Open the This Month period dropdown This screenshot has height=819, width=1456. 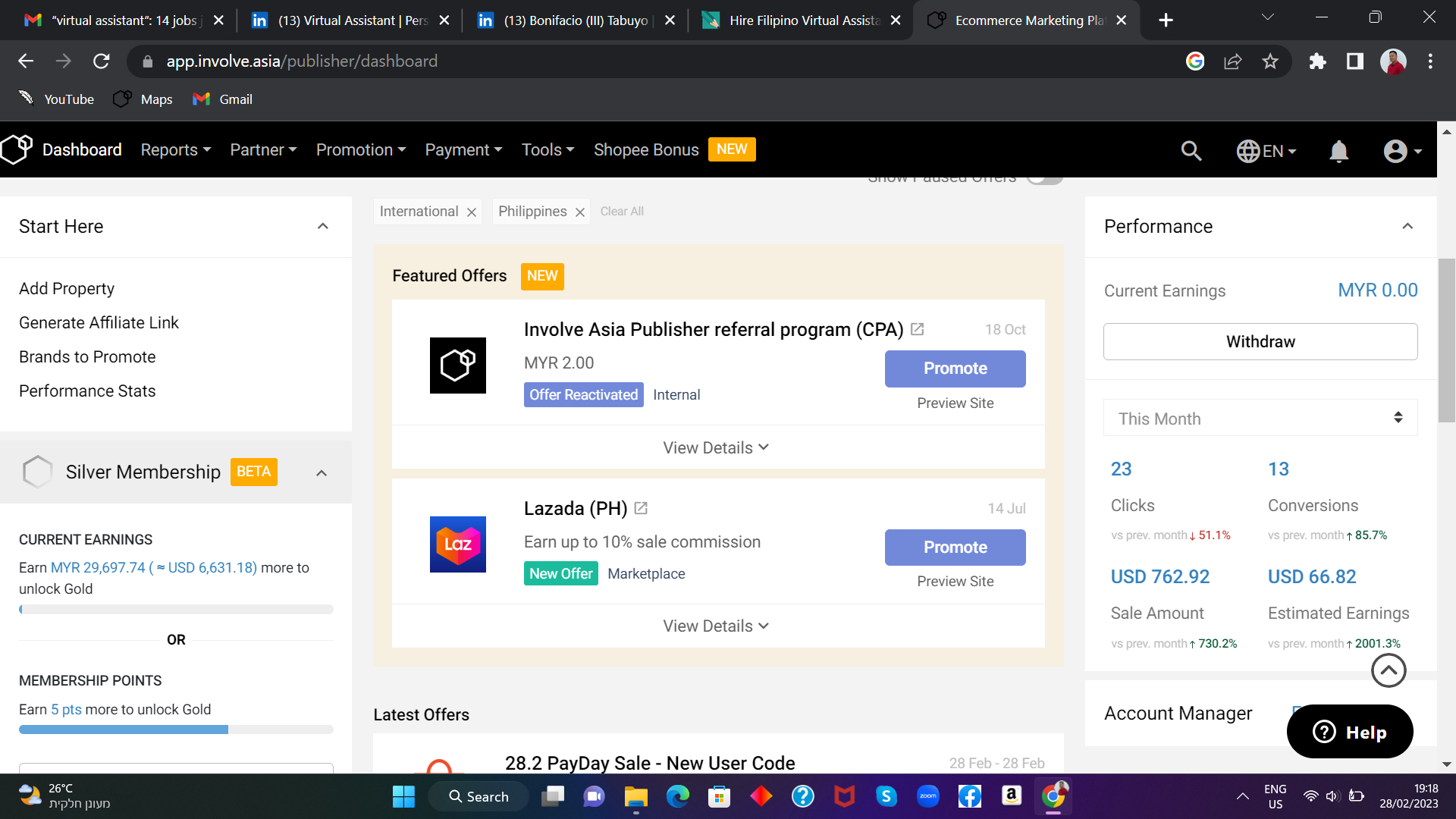(1260, 418)
